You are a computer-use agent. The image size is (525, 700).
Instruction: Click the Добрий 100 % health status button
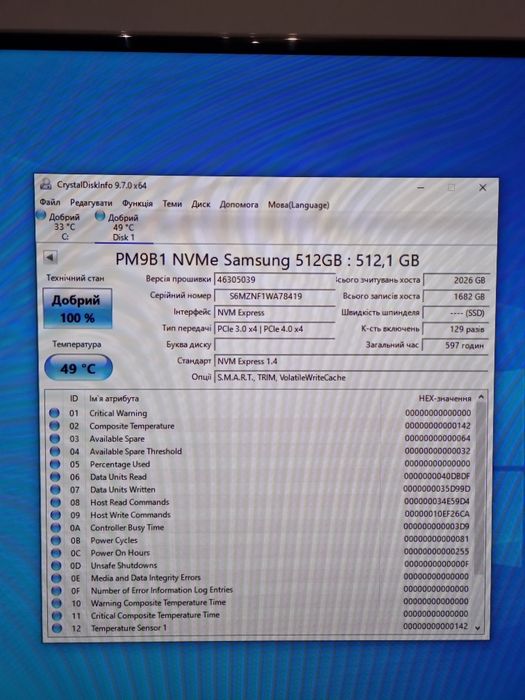tap(77, 308)
